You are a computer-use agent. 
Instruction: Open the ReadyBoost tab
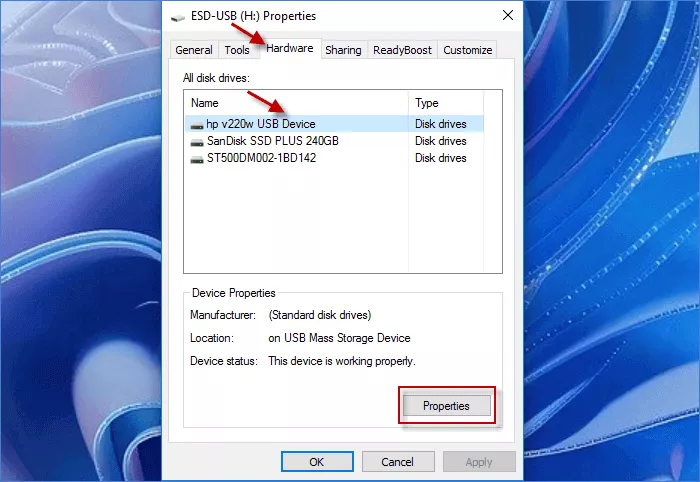click(x=402, y=50)
